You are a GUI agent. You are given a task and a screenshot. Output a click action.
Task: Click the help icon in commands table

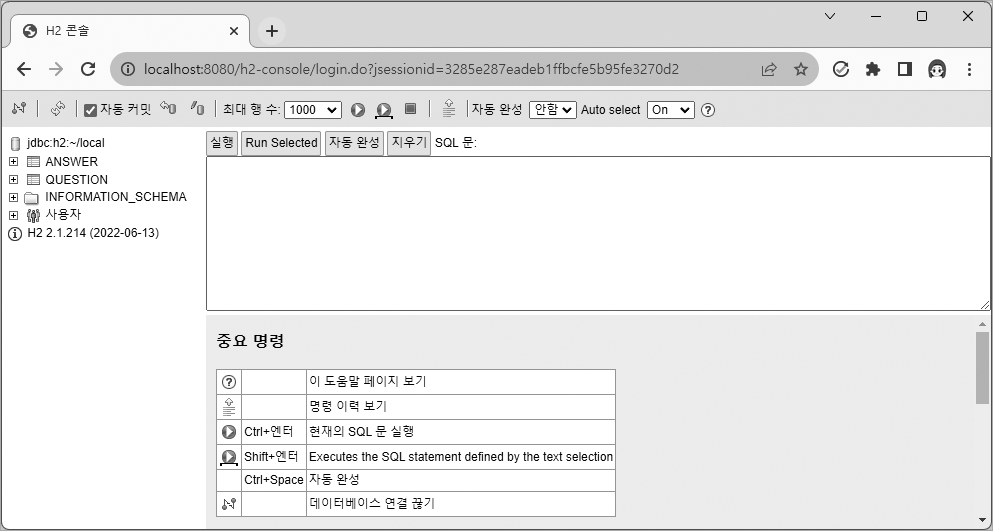coord(229,381)
